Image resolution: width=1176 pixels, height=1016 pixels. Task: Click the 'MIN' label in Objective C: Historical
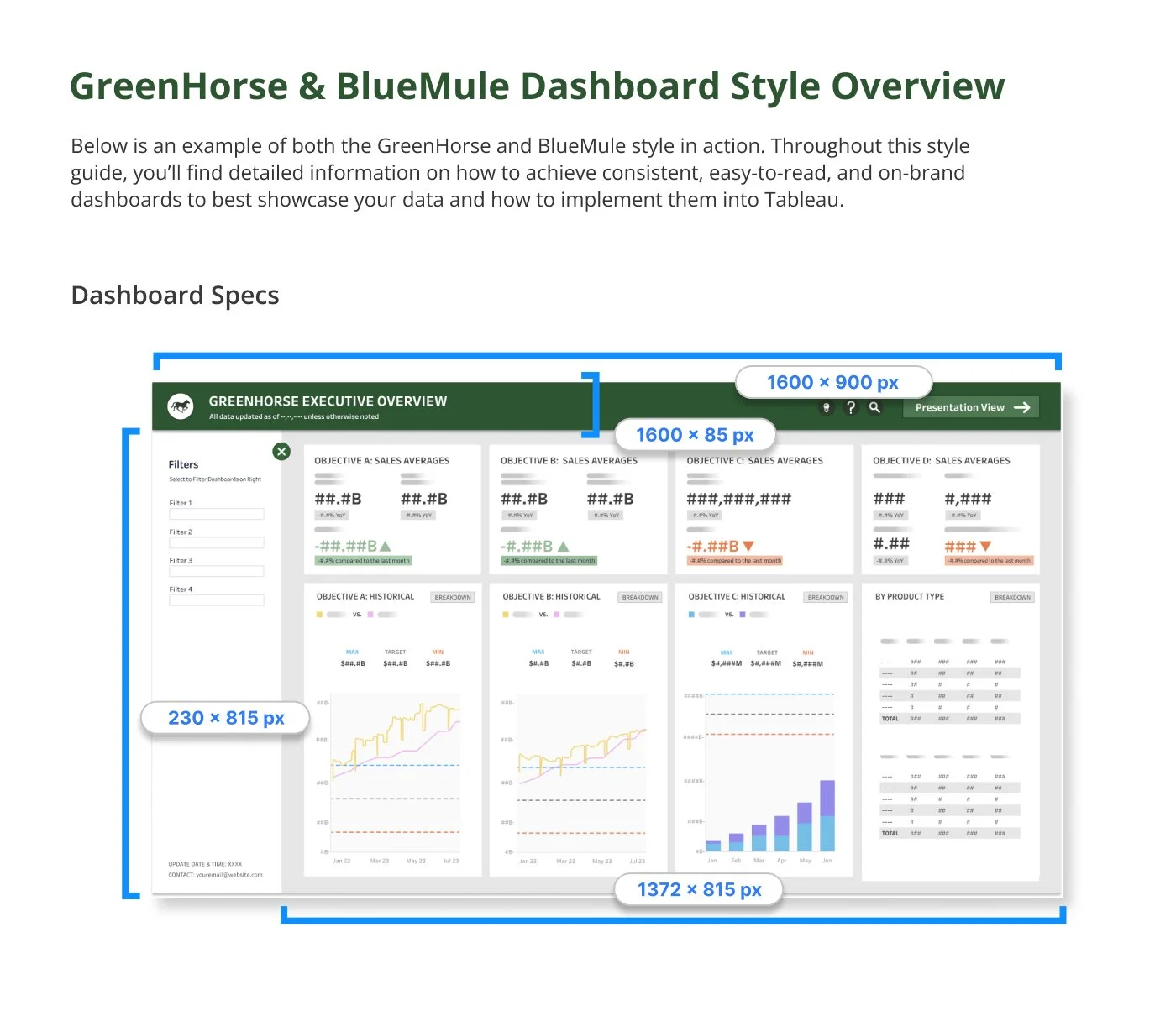[808, 652]
